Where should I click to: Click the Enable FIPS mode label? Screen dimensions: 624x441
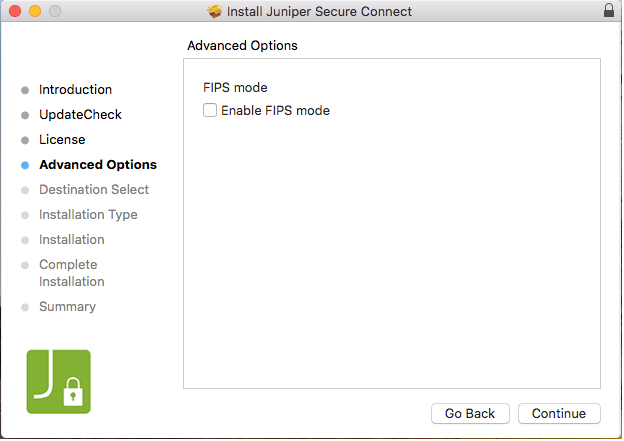pos(275,111)
